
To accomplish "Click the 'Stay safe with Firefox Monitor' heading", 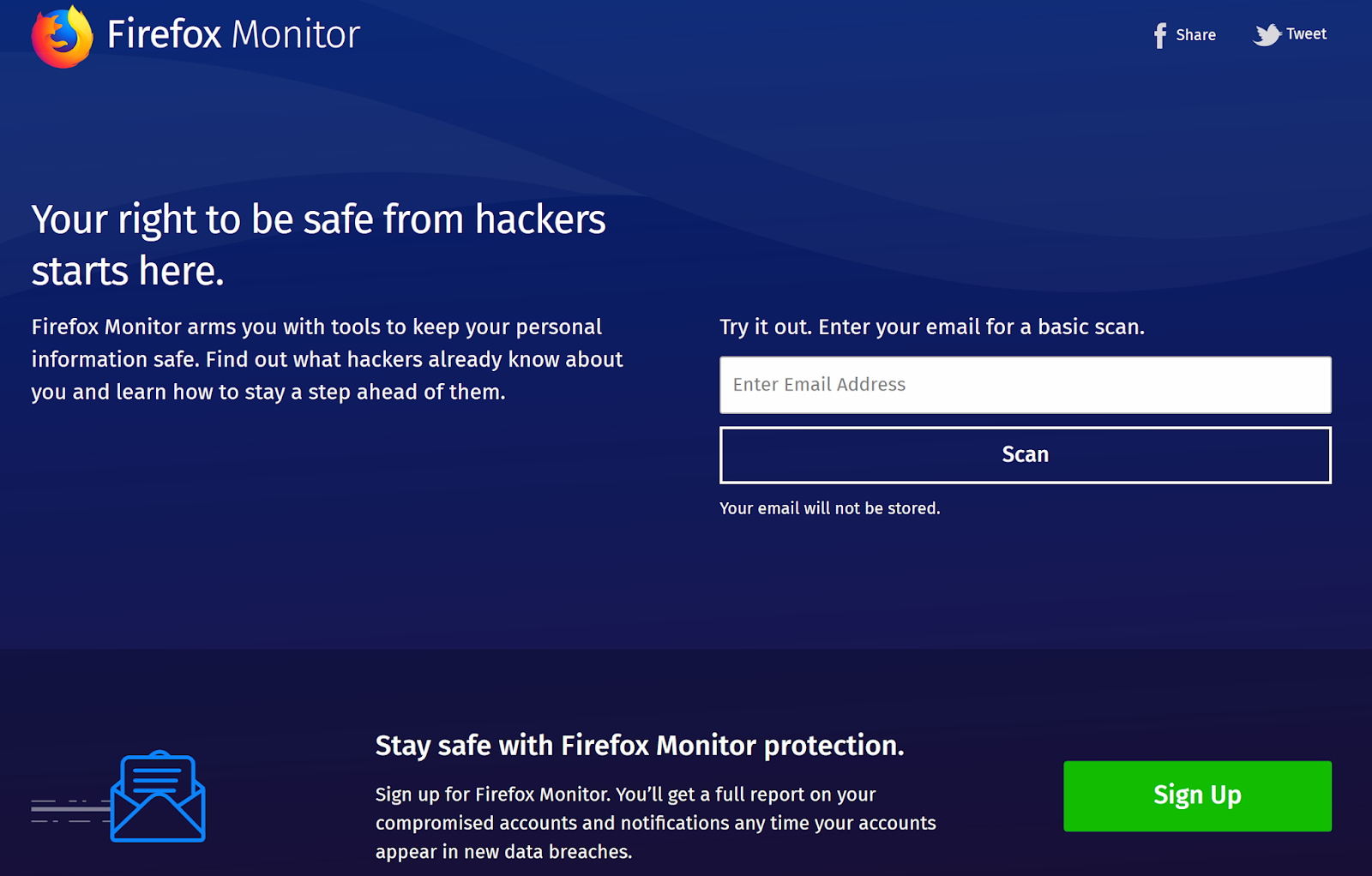I will (x=639, y=746).
